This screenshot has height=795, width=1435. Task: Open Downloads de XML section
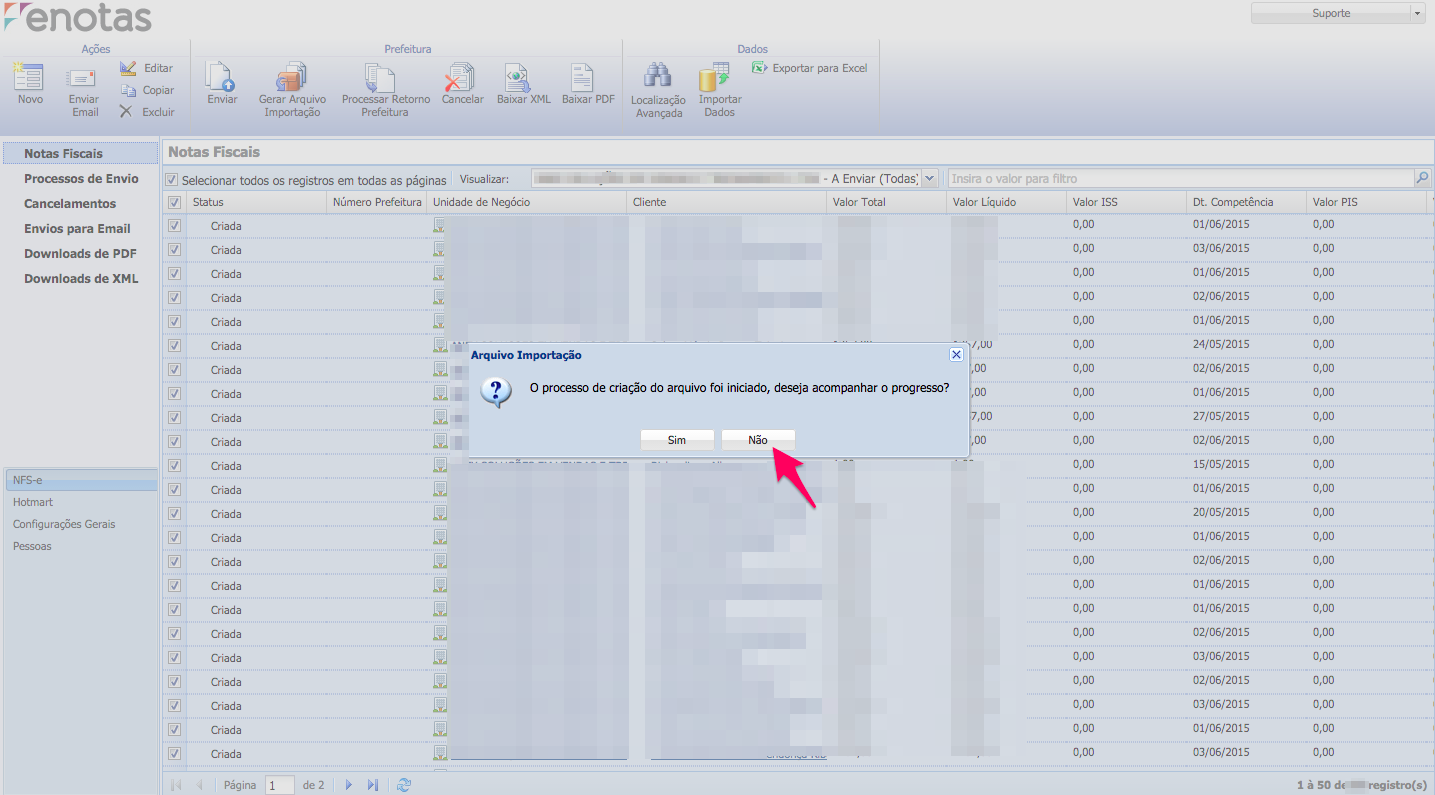click(81, 278)
